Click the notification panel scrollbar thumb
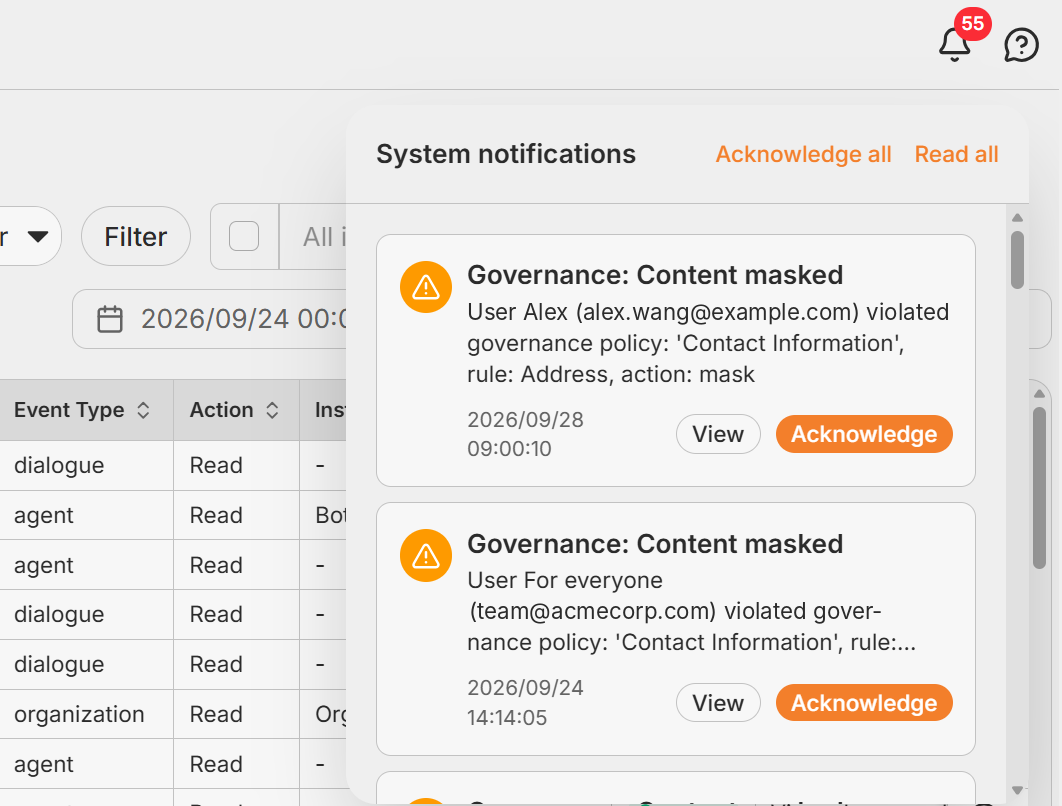 click(1017, 260)
